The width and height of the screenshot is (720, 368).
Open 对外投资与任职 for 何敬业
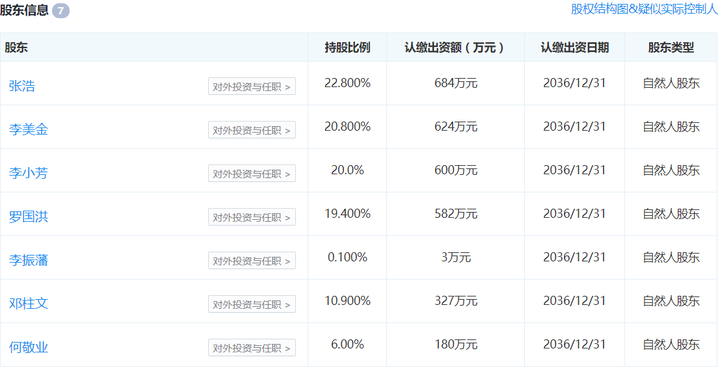pyautogui.click(x=252, y=348)
